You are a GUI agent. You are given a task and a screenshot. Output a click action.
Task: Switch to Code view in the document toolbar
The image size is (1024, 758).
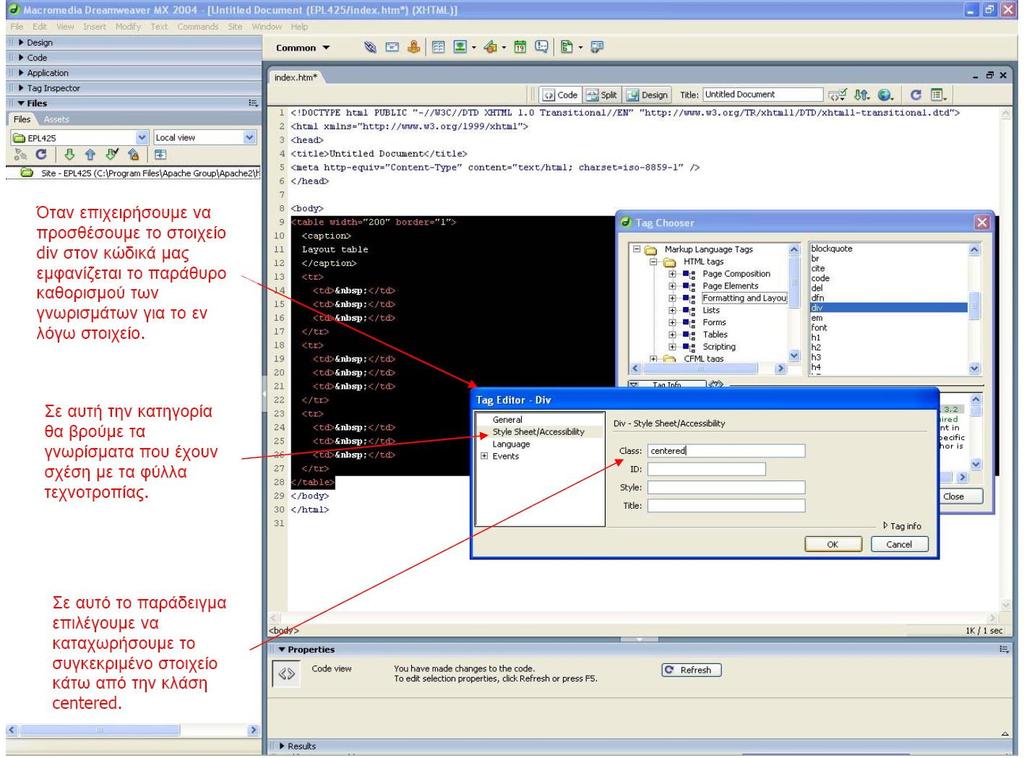pyautogui.click(x=560, y=95)
